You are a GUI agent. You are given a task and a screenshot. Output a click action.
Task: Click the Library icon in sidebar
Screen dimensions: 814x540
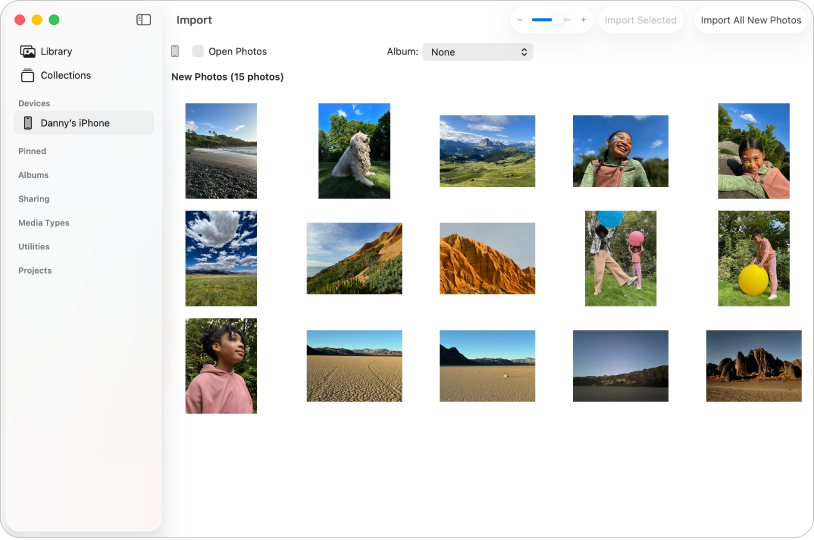(28, 51)
